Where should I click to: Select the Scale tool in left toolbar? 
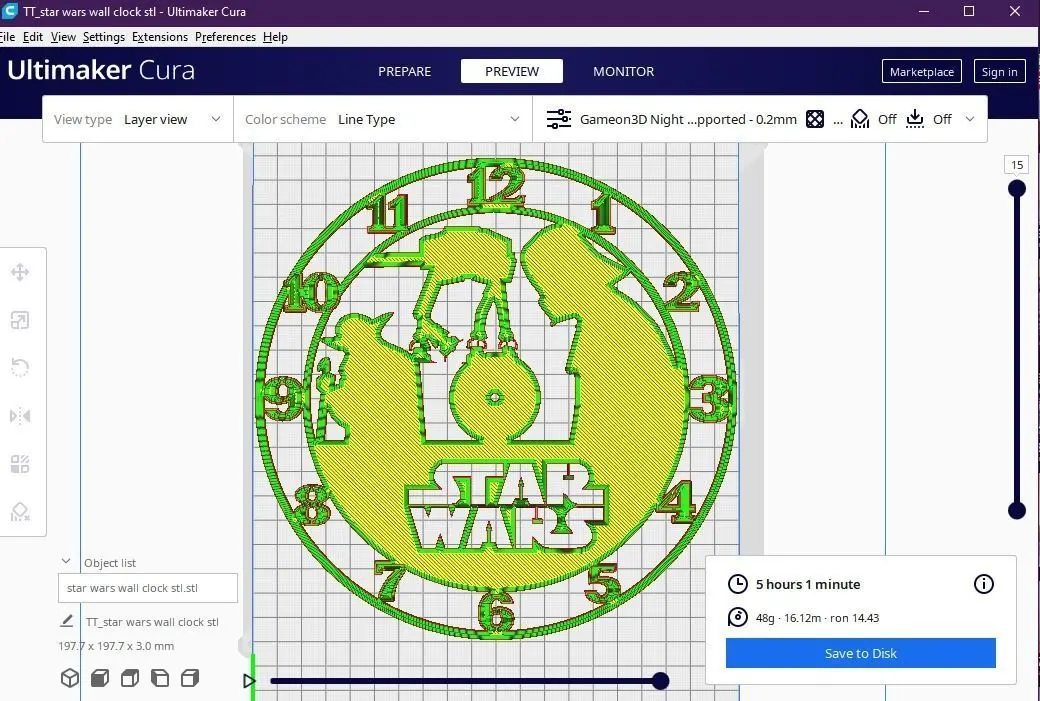tap(20, 320)
